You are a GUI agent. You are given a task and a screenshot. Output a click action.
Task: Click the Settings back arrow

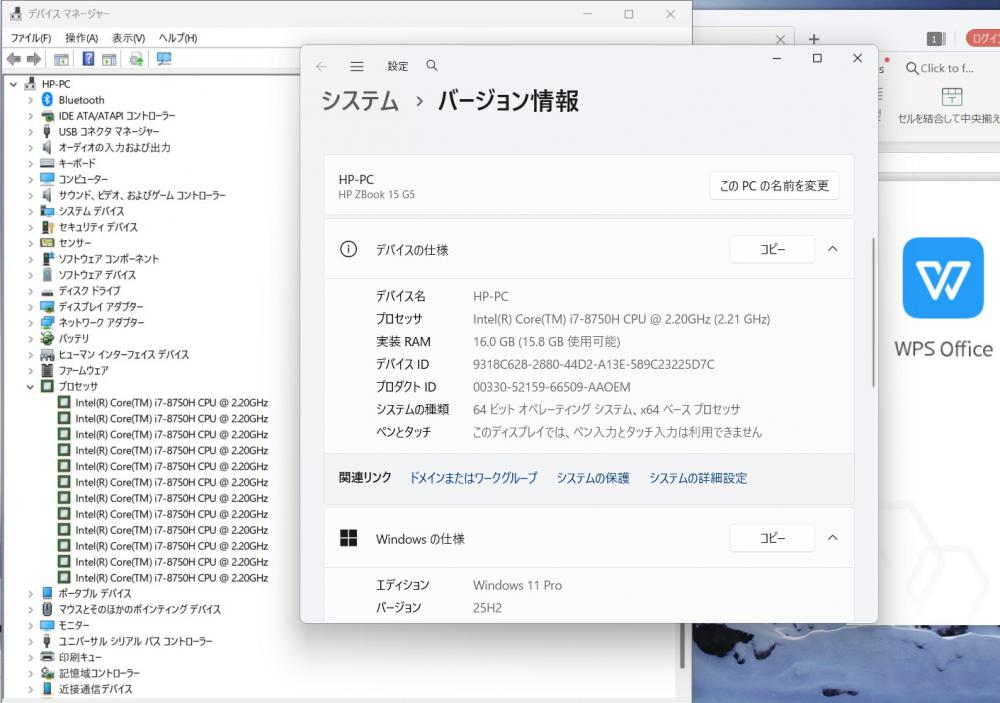coord(321,66)
